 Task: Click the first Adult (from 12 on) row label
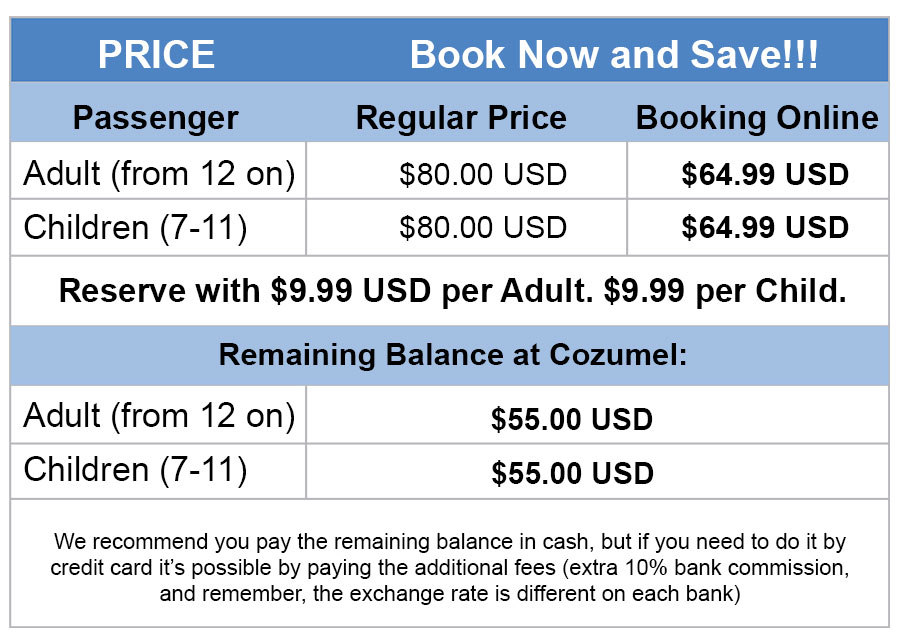click(x=159, y=174)
